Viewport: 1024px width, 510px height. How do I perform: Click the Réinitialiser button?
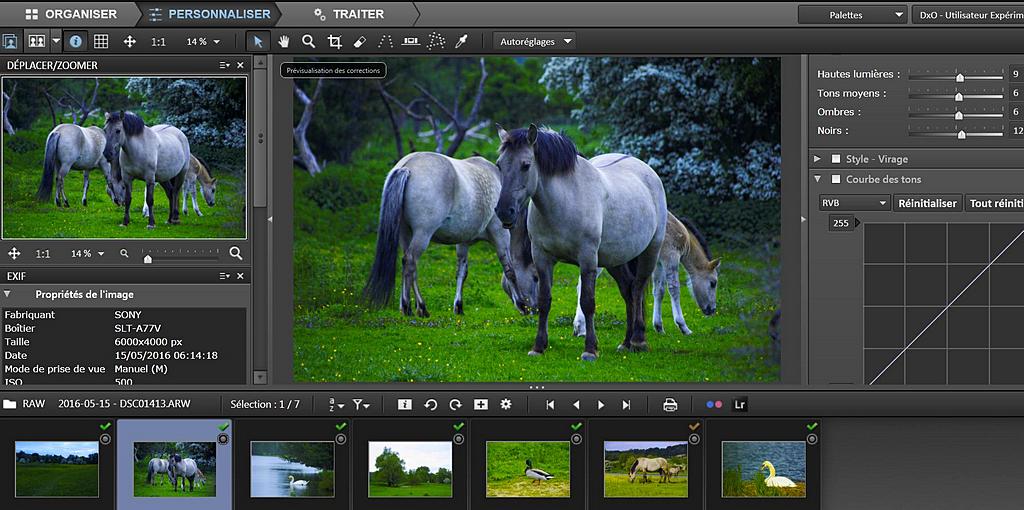pyautogui.click(x=927, y=203)
